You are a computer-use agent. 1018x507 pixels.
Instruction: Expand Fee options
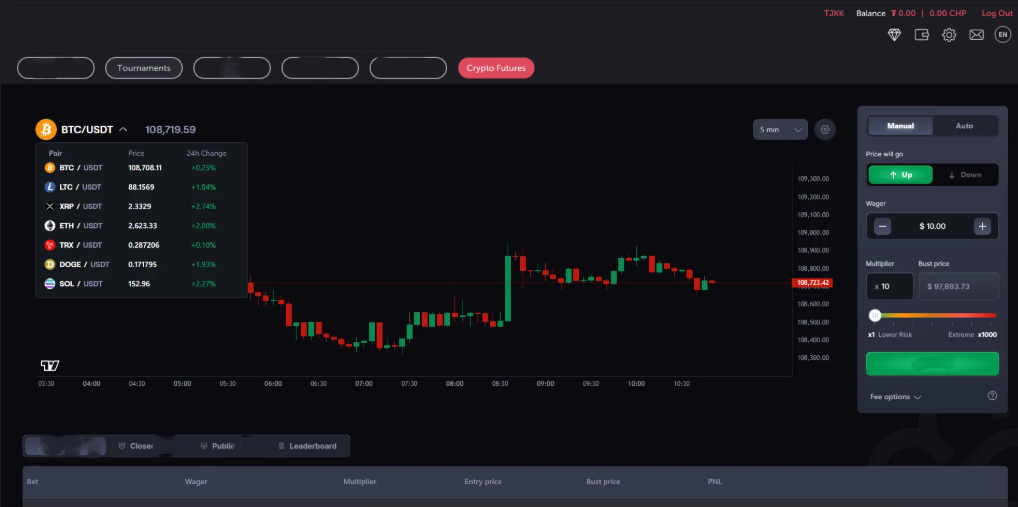[x=895, y=397]
